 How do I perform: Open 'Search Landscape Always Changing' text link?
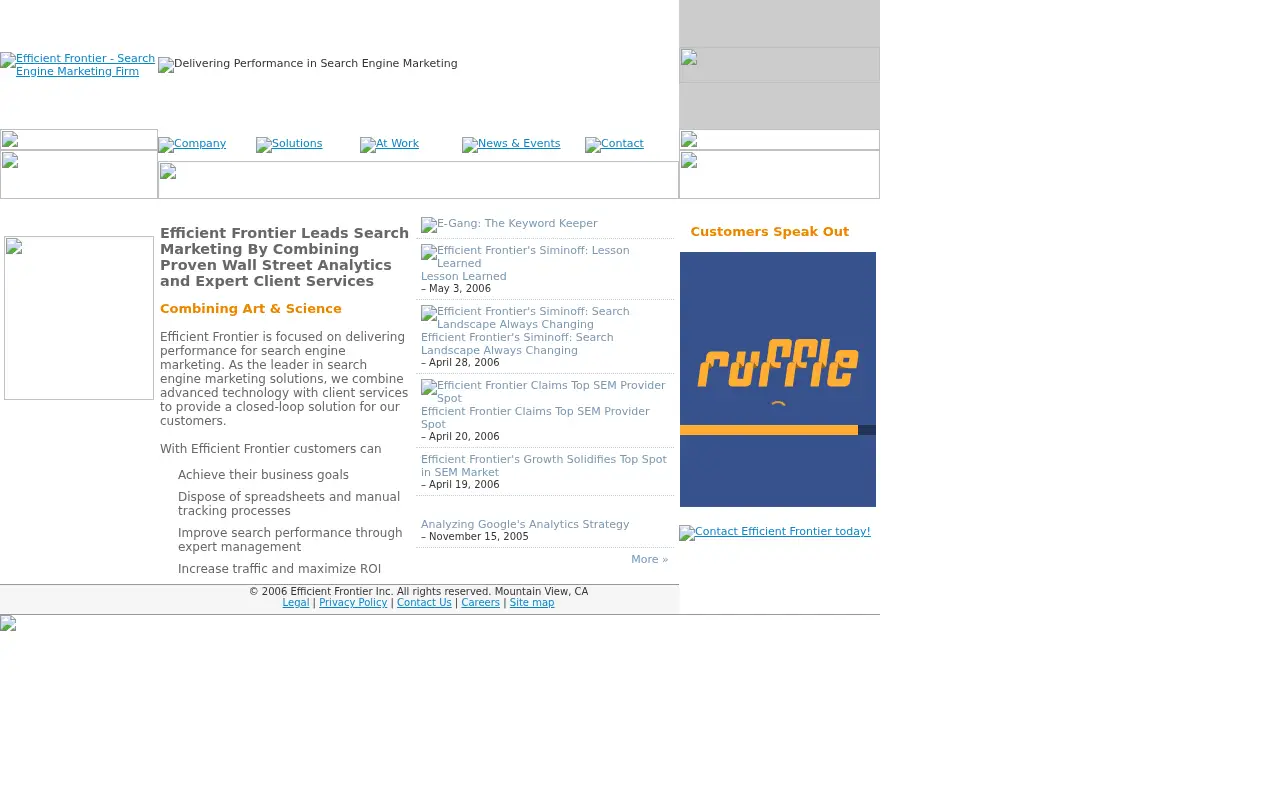[517, 344]
